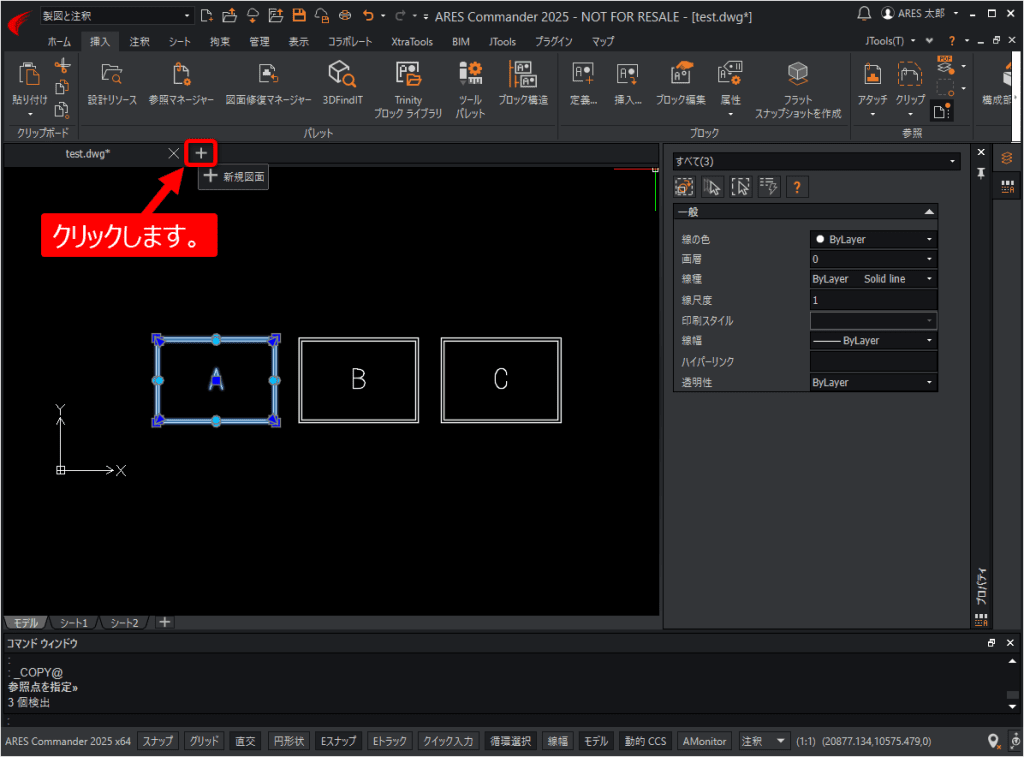
Task: Collapse the 一般 properties section
Action: pyautogui.click(x=929, y=212)
